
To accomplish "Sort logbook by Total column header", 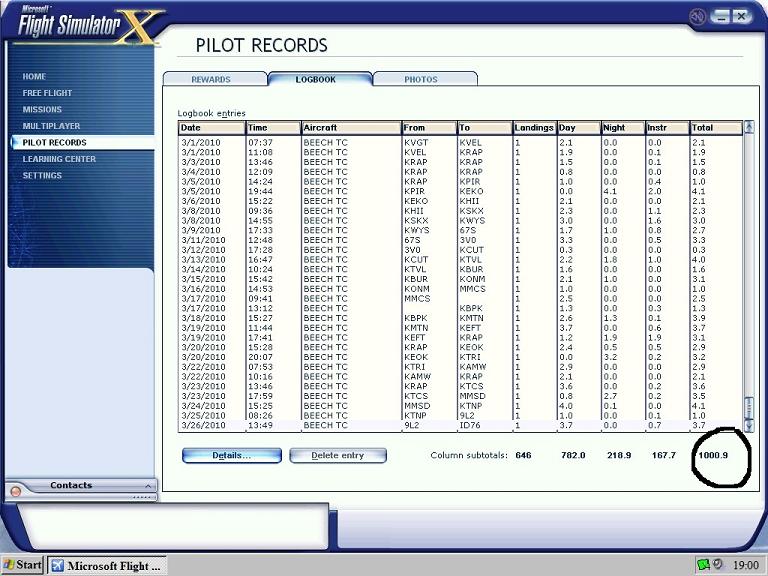I will click(715, 128).
